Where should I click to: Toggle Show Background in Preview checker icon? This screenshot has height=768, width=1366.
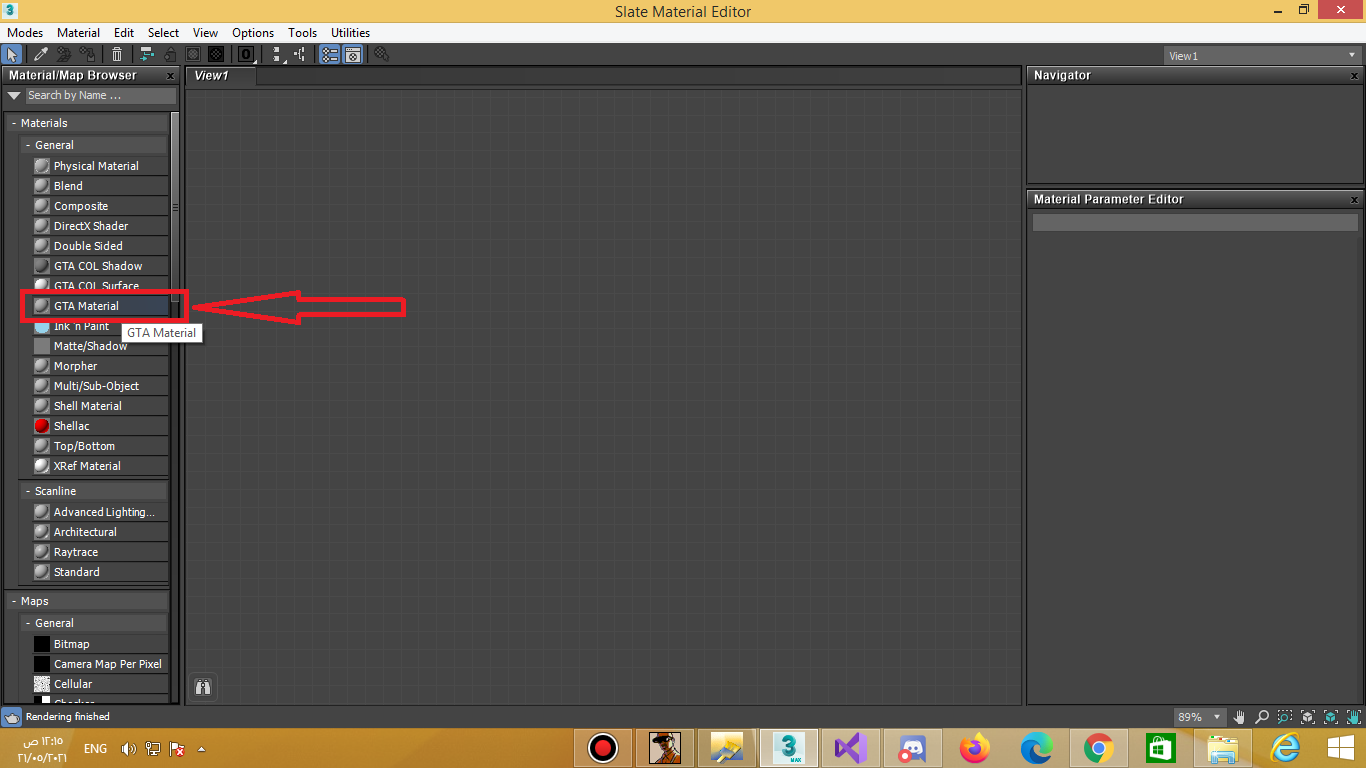point(215,55)
